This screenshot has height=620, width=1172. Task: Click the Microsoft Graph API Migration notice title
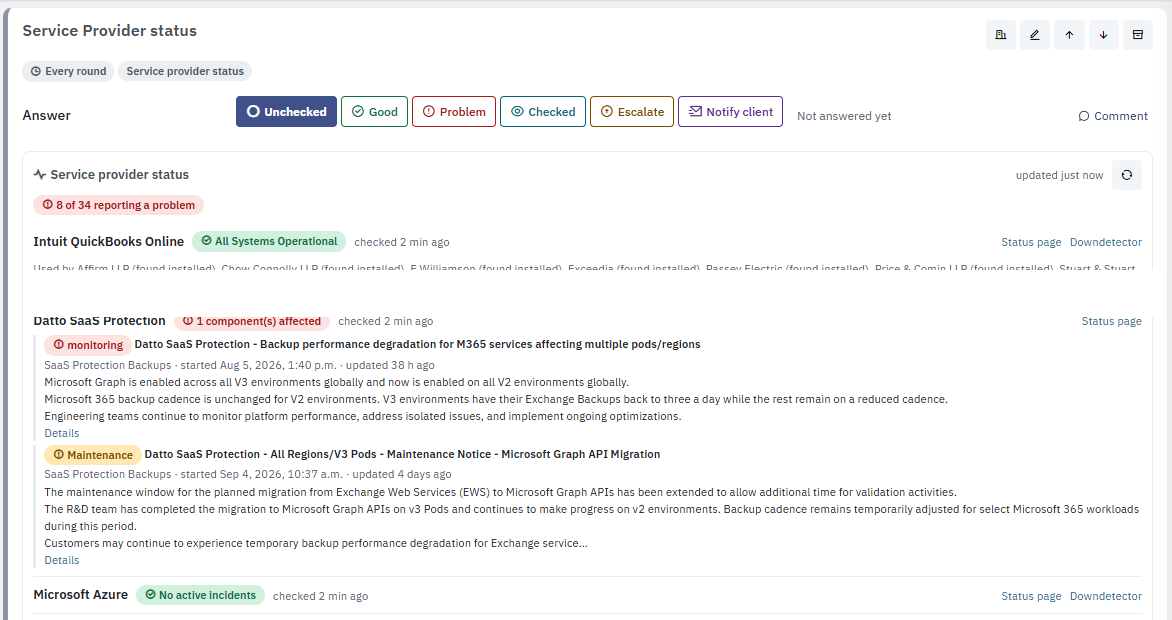pyautogui.click(x=402, y=454)
